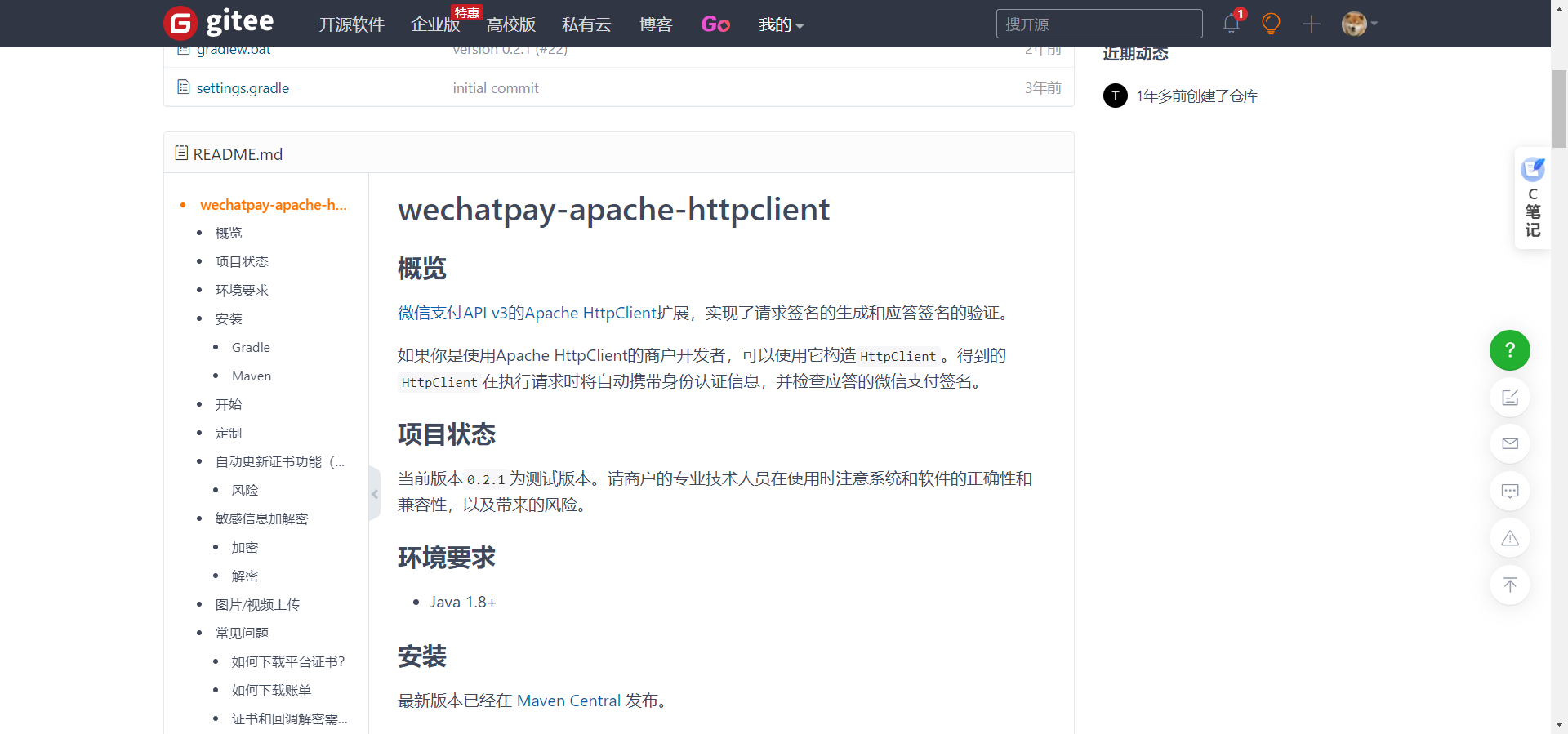Viewport: 1568px width, 734px height.
Task: Jump to 加密 in outline
Action: [x=245, y=547]
